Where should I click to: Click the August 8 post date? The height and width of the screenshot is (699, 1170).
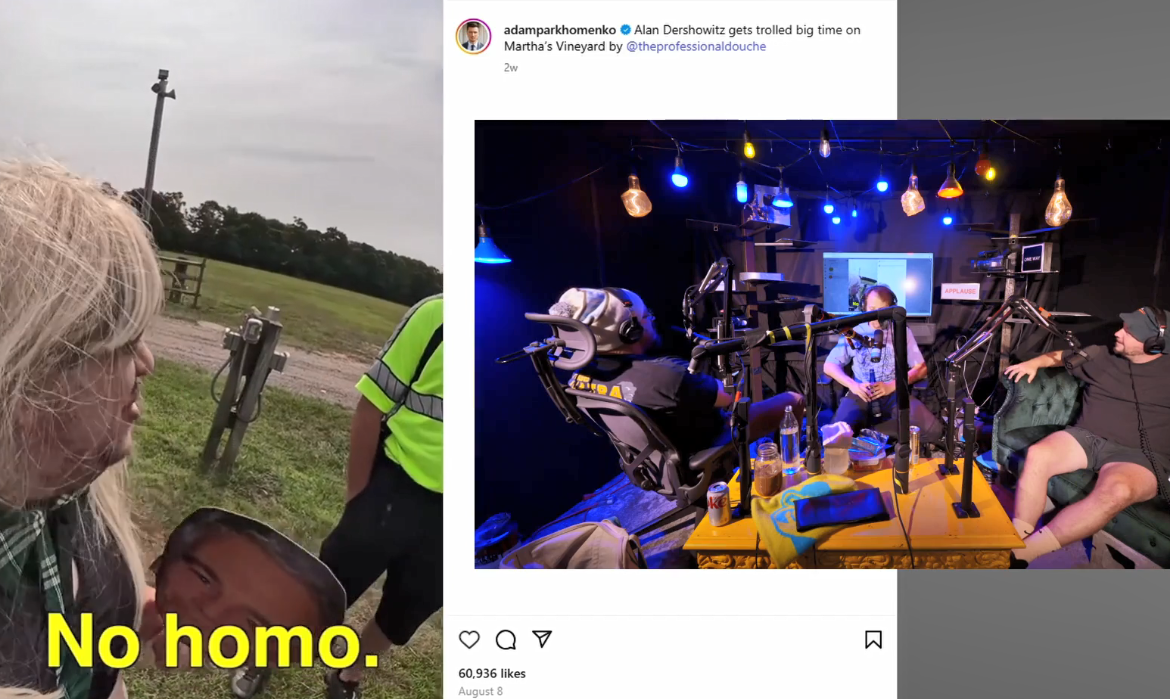[x=481, y=692]
